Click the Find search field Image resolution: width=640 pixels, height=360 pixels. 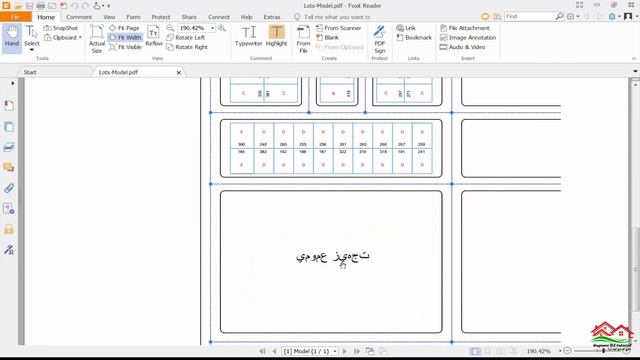click(529, 16)
